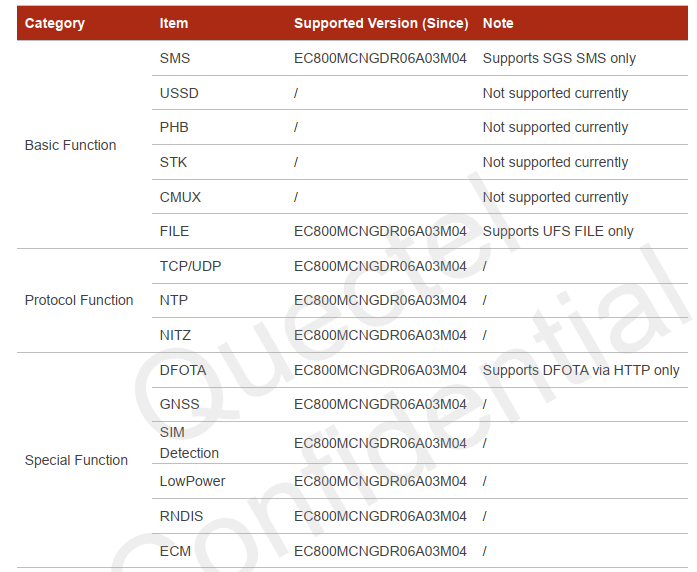Select the "Supported Version (Since)" header
This screenshot has height=572, width=697.
click(381, 23)
